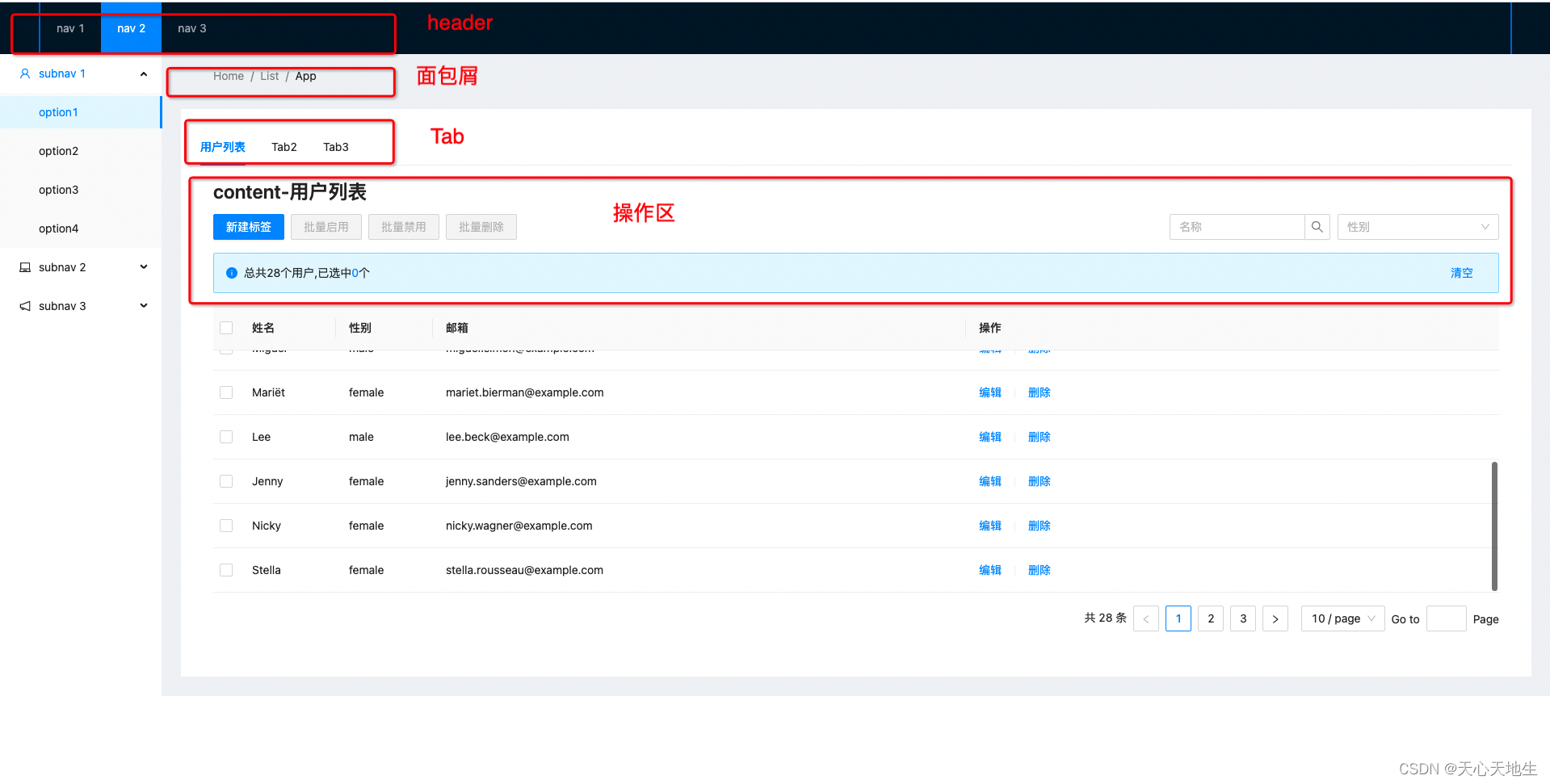Click the email mariet.bierman@example.com
This screenshot has width=1550, height=784.
525,392
